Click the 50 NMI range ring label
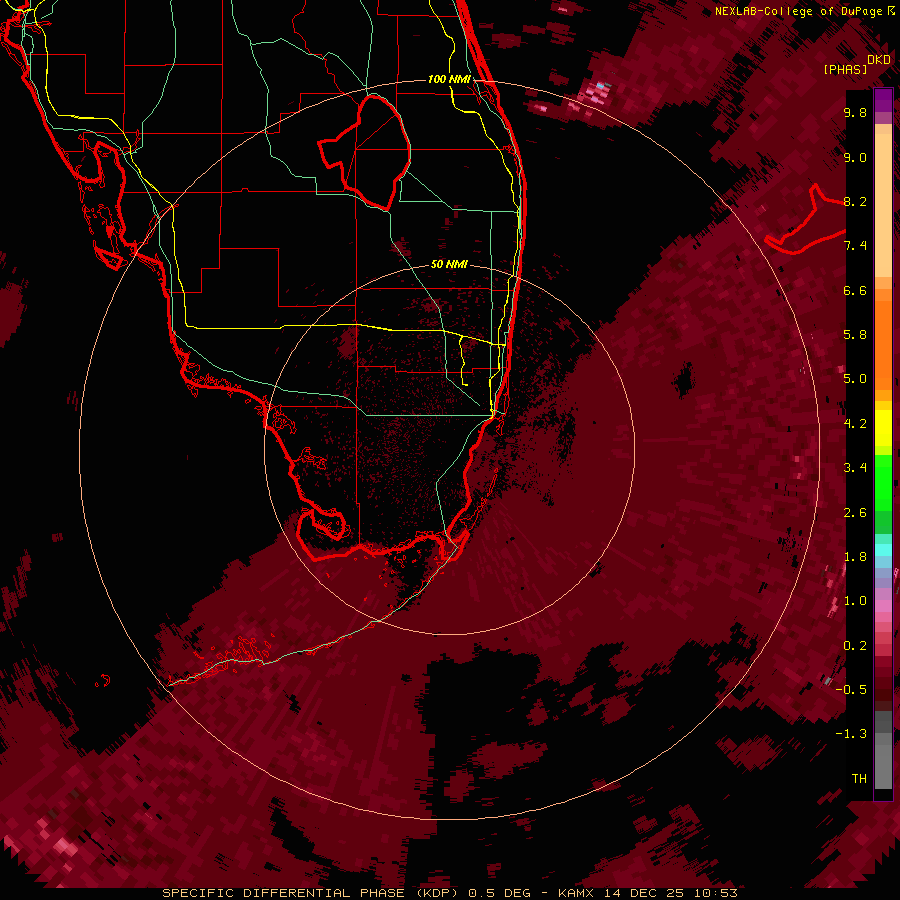900x900 pixels. 449,264
